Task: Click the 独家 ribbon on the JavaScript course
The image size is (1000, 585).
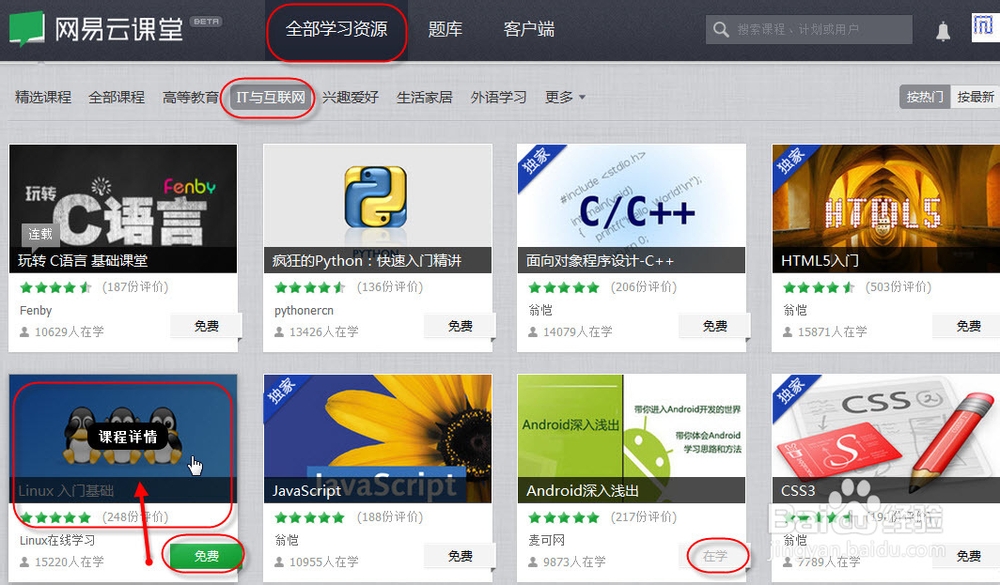Action: [x=283, y=392]
